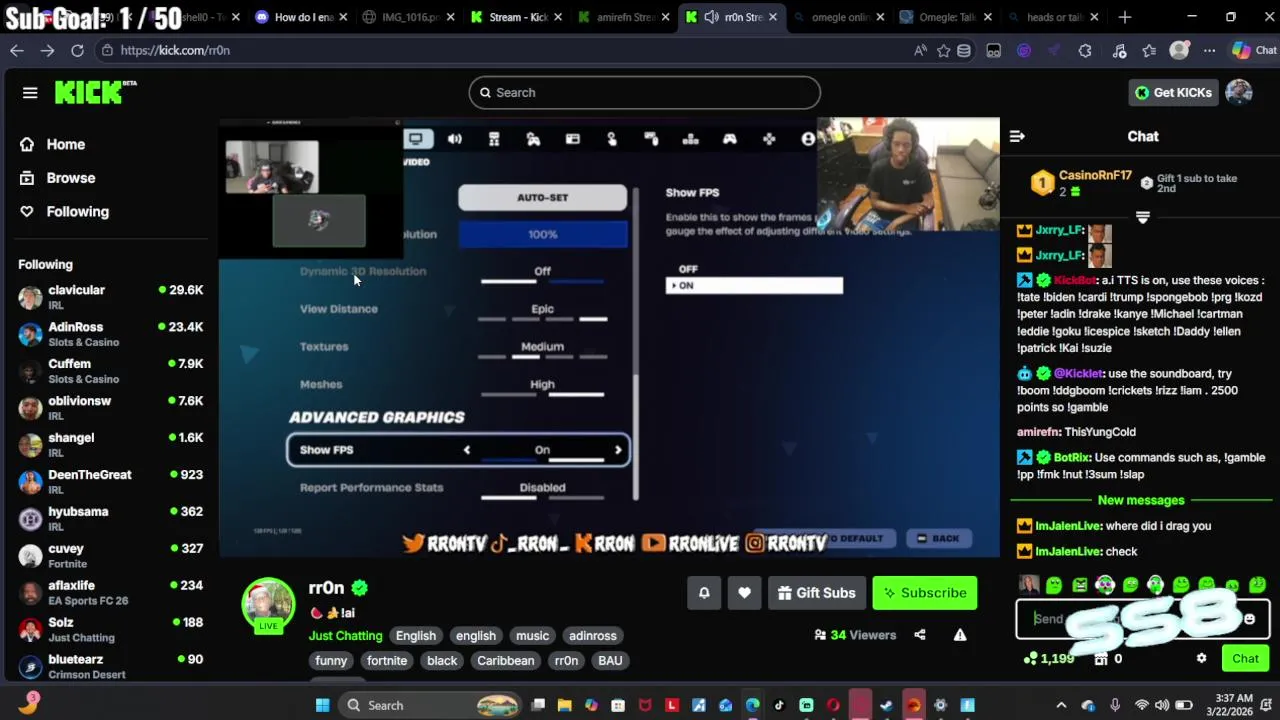The height and width of the screenshot is (720, 1280).
Task: Select the adinross tag
Action: coord(593,636)
